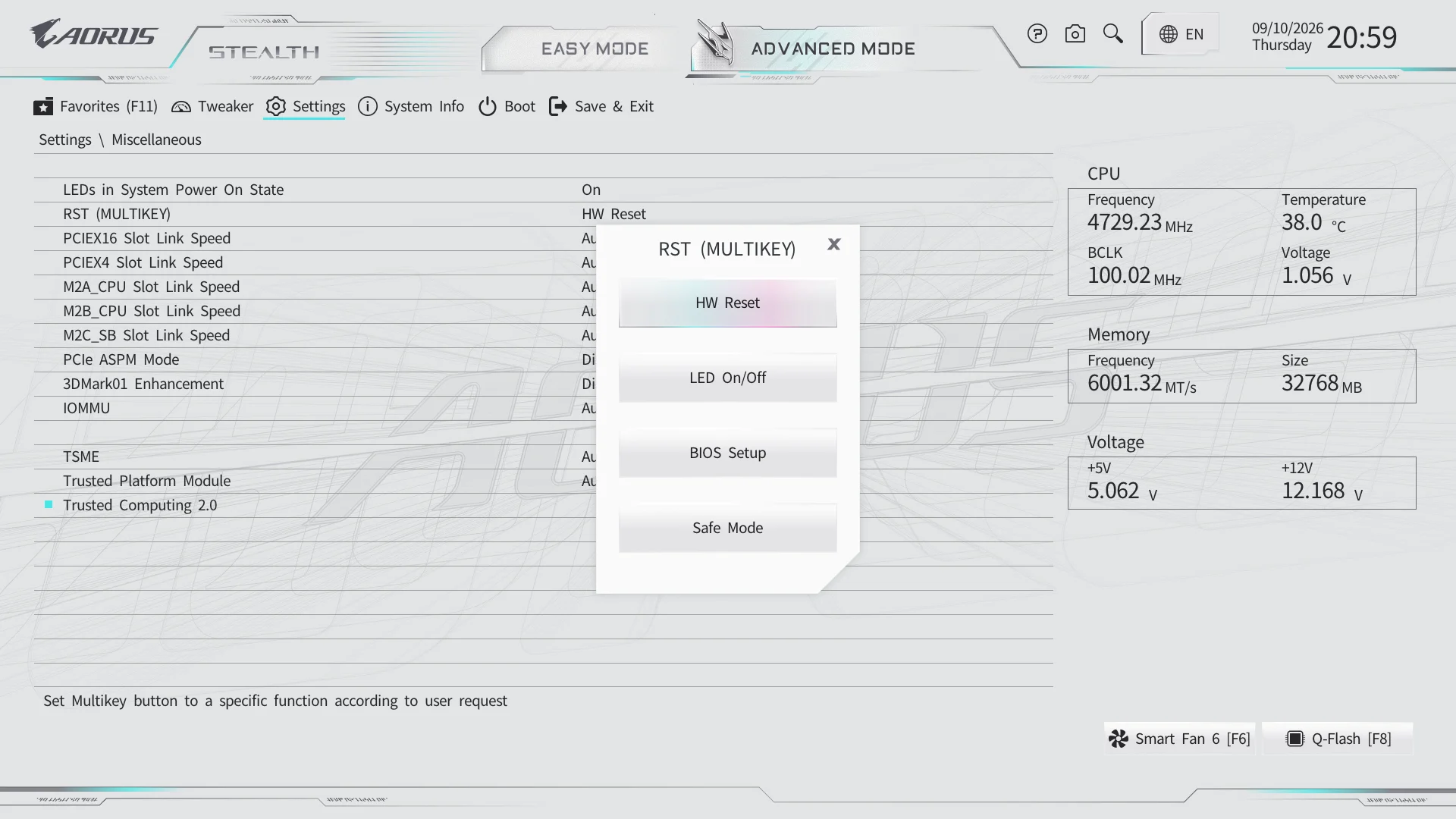Choose LED On/Off multikey option
1456x819 pixels.
727,378
